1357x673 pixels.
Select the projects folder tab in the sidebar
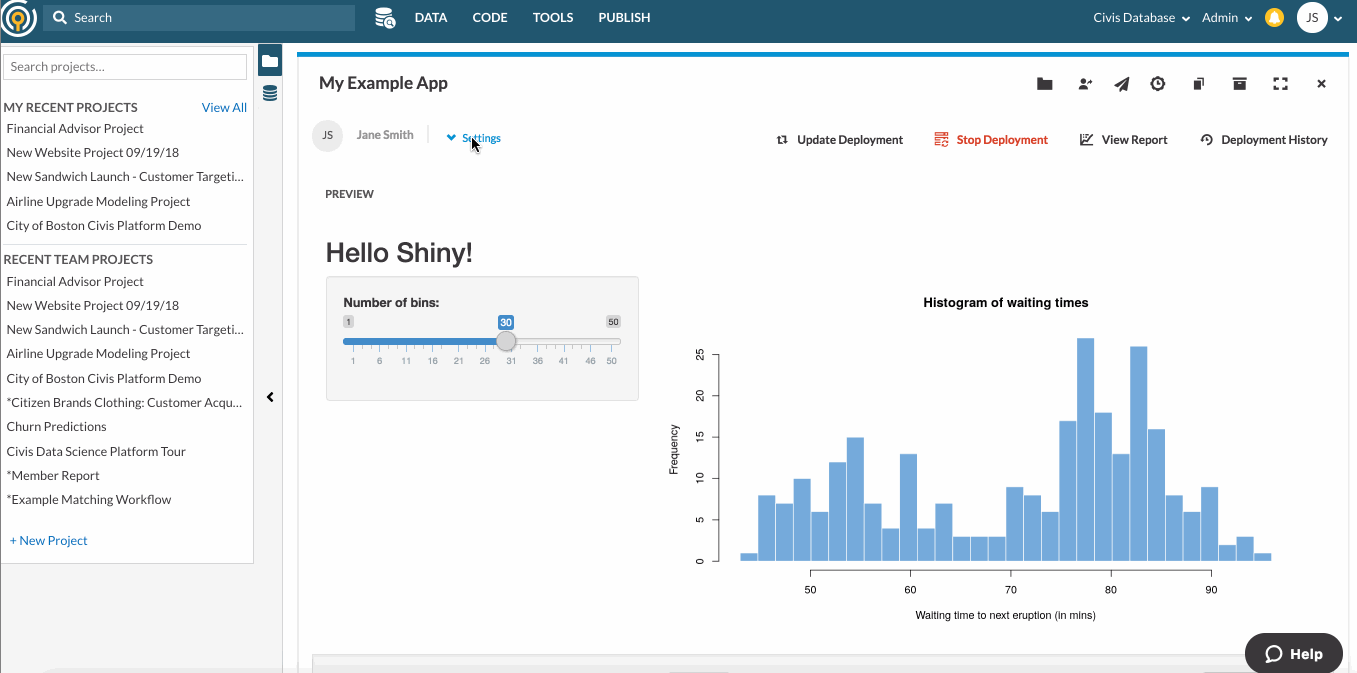point(269,59)
